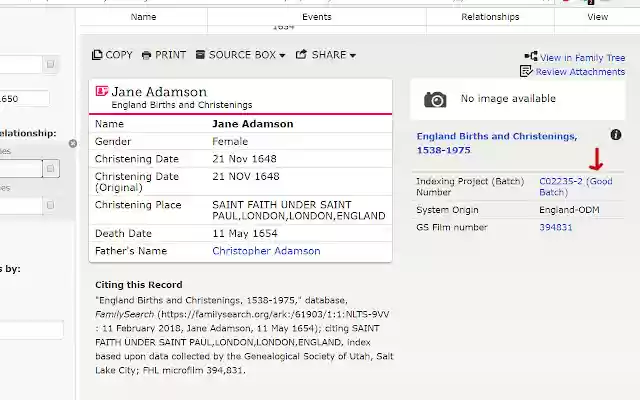Click the England Births and Christenings subtitle under the name
This screenshot has width=640, height=400.
pyautogui.click(x=182, y=105)
